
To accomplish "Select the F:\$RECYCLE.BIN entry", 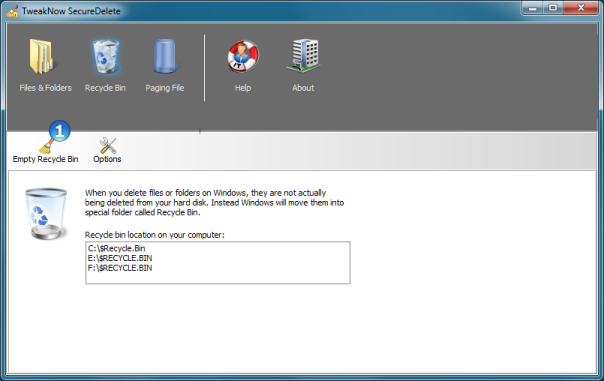I will click(120, 268).
